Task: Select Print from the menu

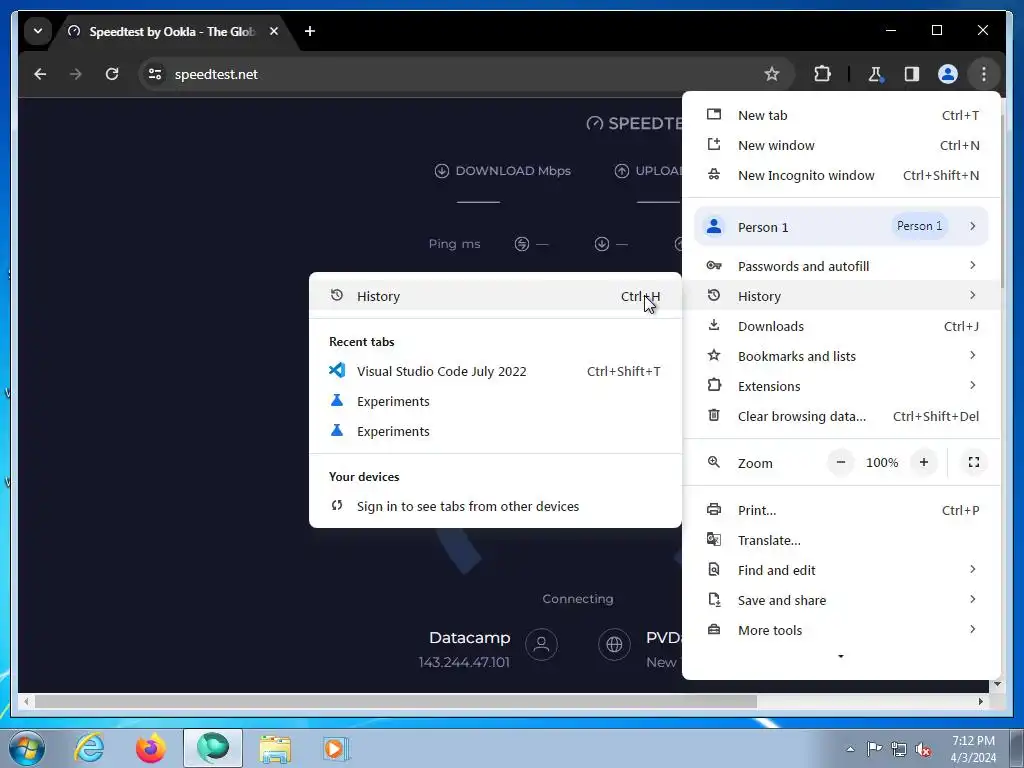Action: point(841,510)
